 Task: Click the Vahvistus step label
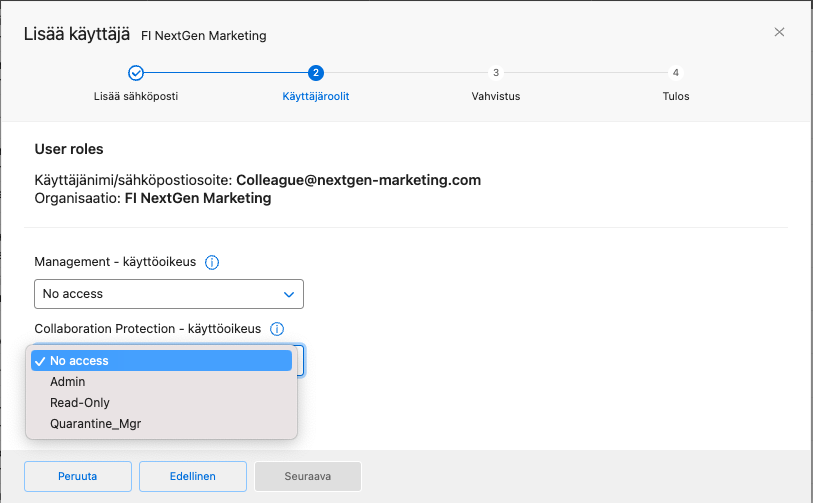[496, 97]
